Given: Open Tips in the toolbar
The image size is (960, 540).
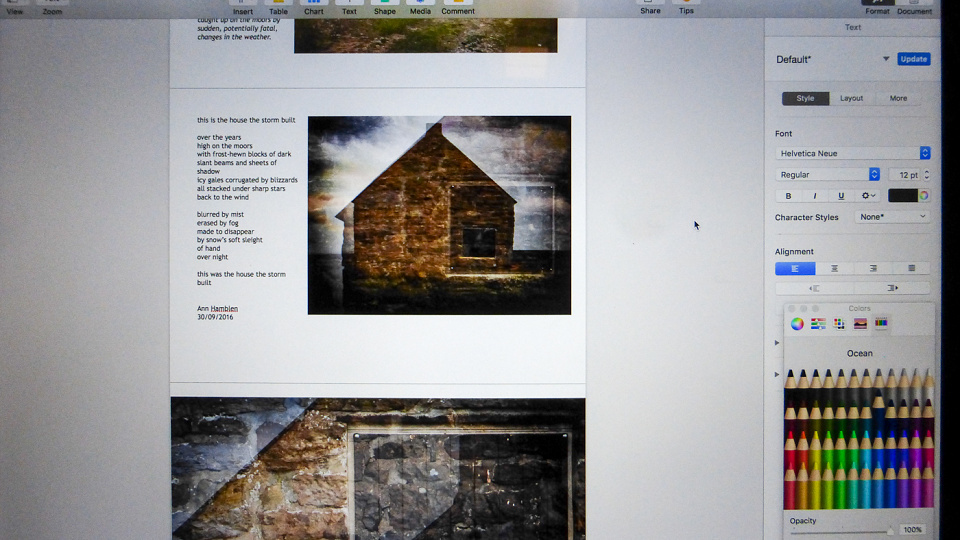Looking at the screenshot, I should [686, 7].
